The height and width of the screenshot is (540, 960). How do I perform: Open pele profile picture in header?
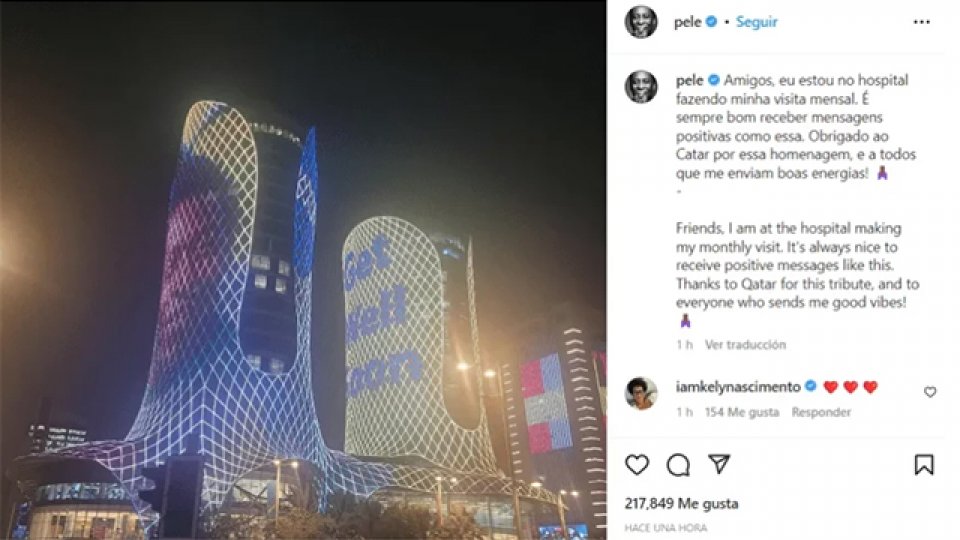(641, 21)
